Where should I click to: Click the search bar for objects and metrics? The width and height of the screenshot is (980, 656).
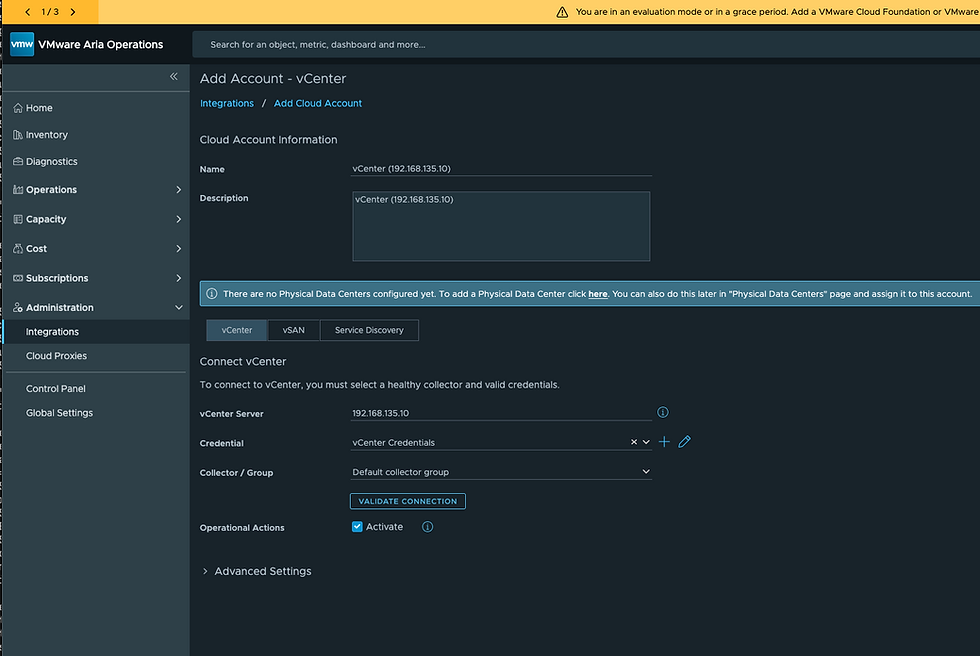pyautogui.click(x=586, y=44)
